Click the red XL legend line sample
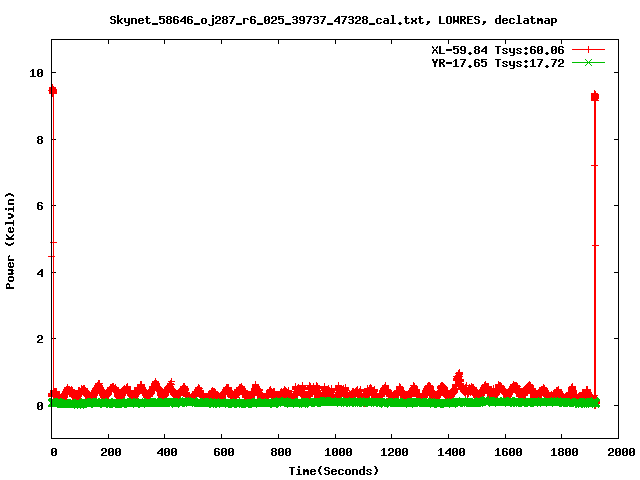This screenshot has width=640, height=480. (588, 50)
